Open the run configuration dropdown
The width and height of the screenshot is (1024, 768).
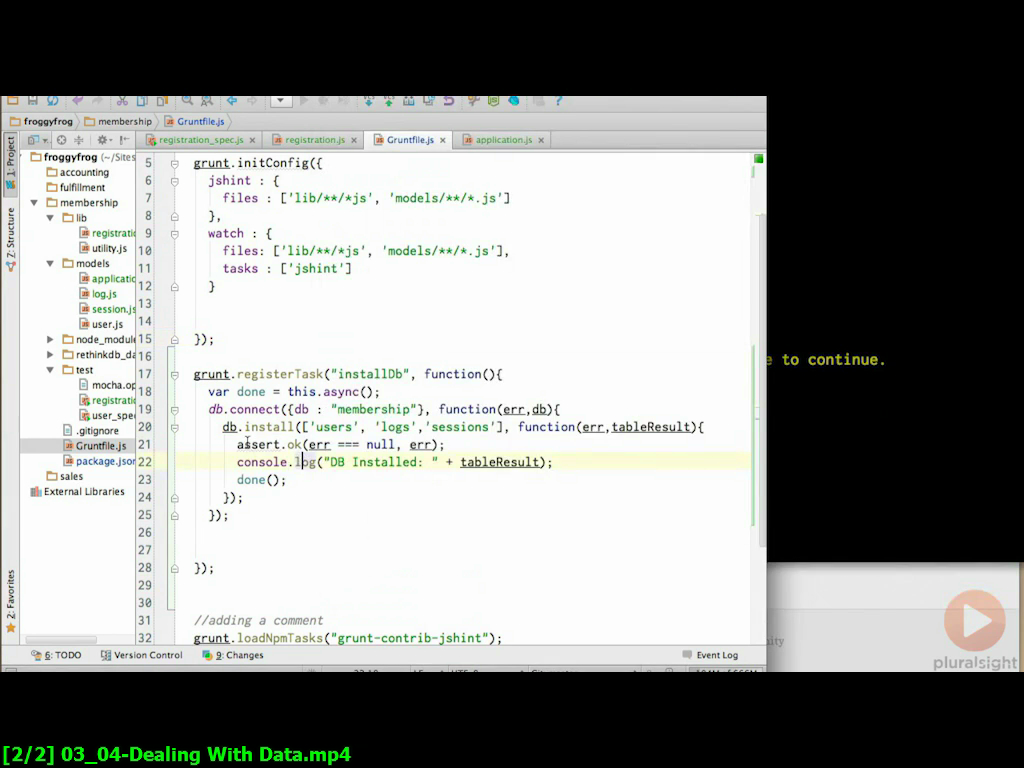(x=281, y=101)
